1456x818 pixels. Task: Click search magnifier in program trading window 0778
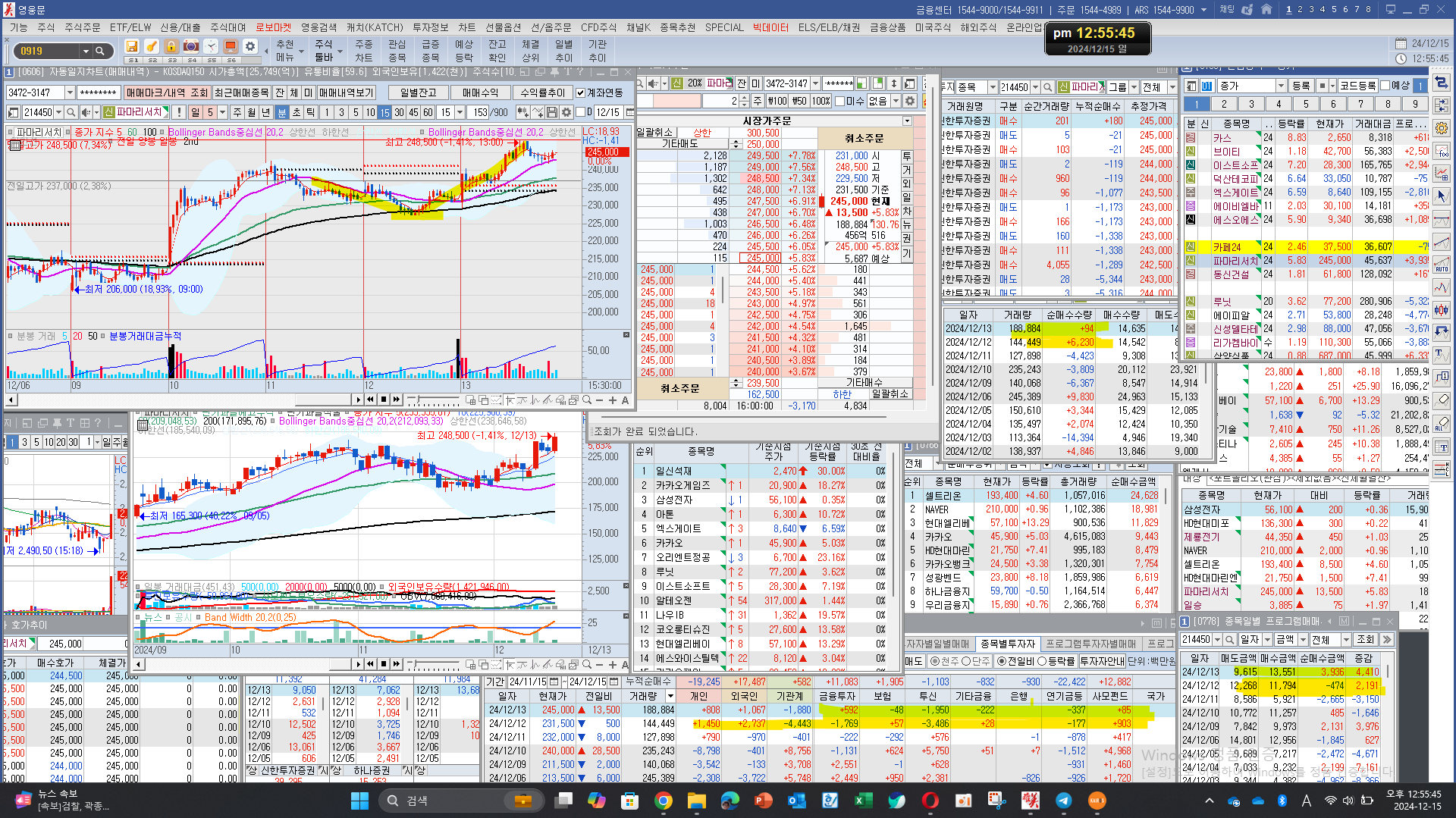pos(1228,640)
